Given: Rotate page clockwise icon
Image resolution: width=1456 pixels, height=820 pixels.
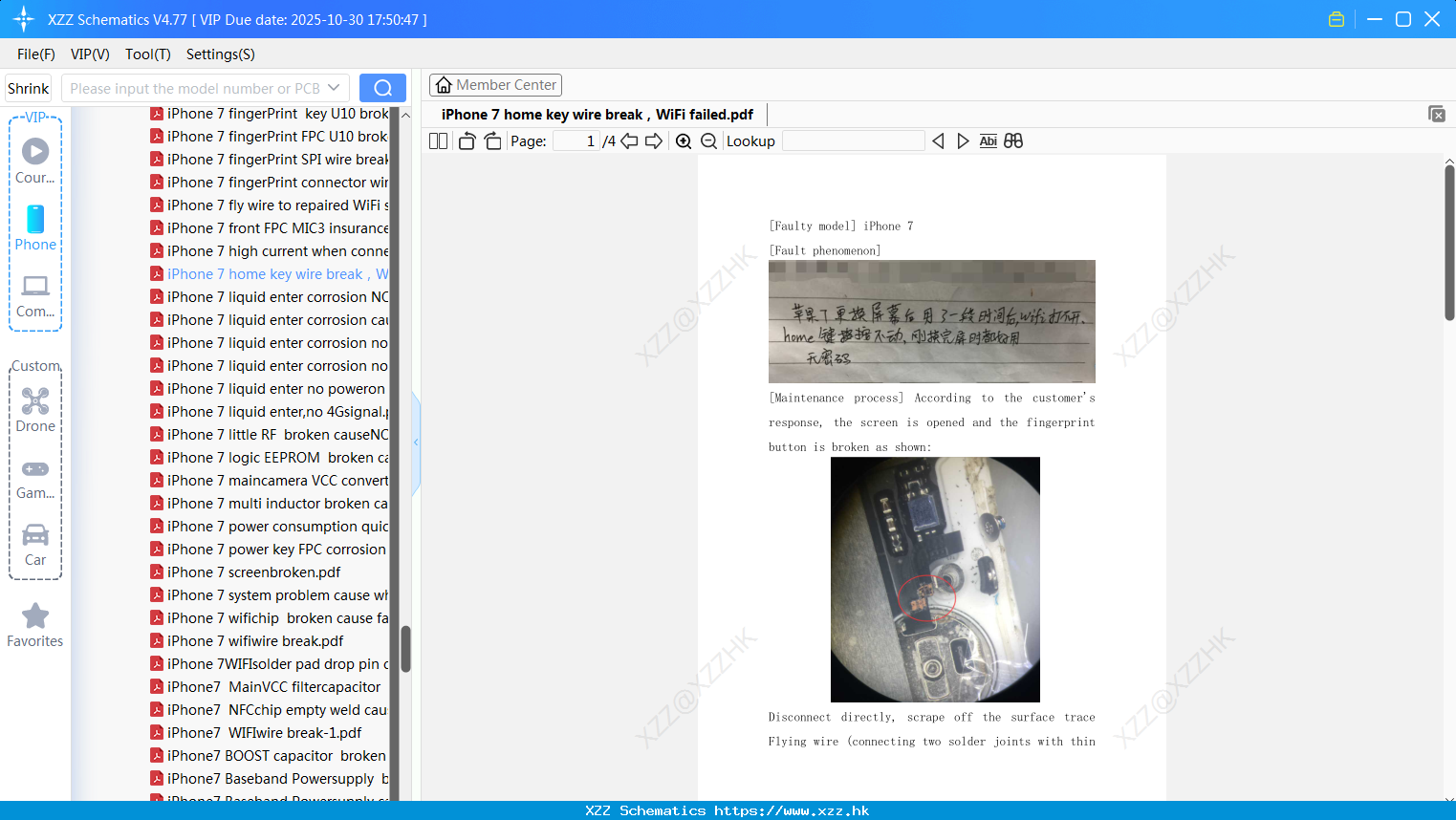Looking at the screenshot, I should pyautogui.click(x=492, y=141).
